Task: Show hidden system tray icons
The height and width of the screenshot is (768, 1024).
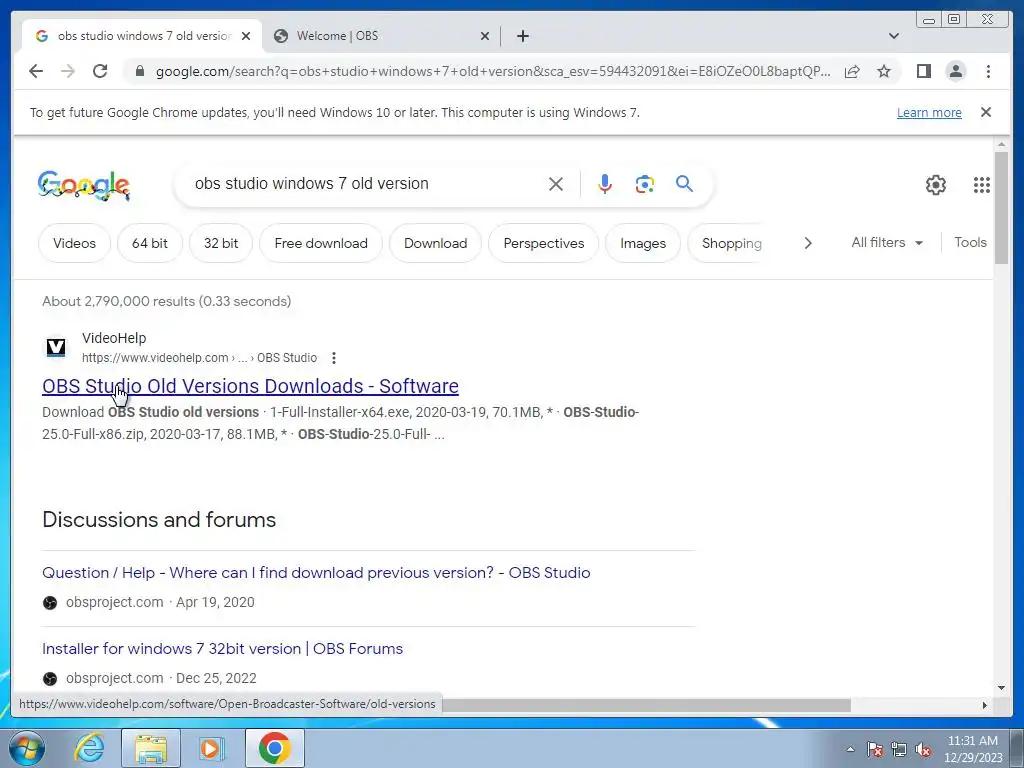Action: click(850, 749)
